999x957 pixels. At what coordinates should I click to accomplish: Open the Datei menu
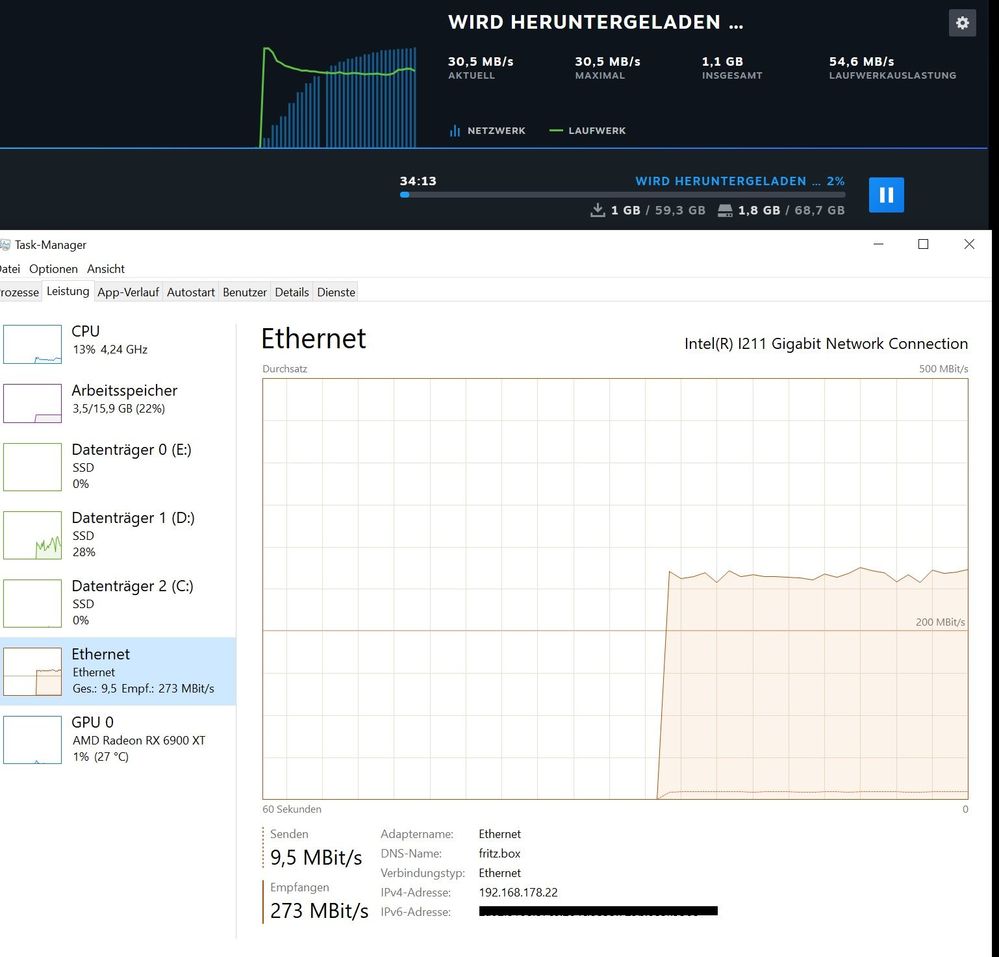[10, 269]
